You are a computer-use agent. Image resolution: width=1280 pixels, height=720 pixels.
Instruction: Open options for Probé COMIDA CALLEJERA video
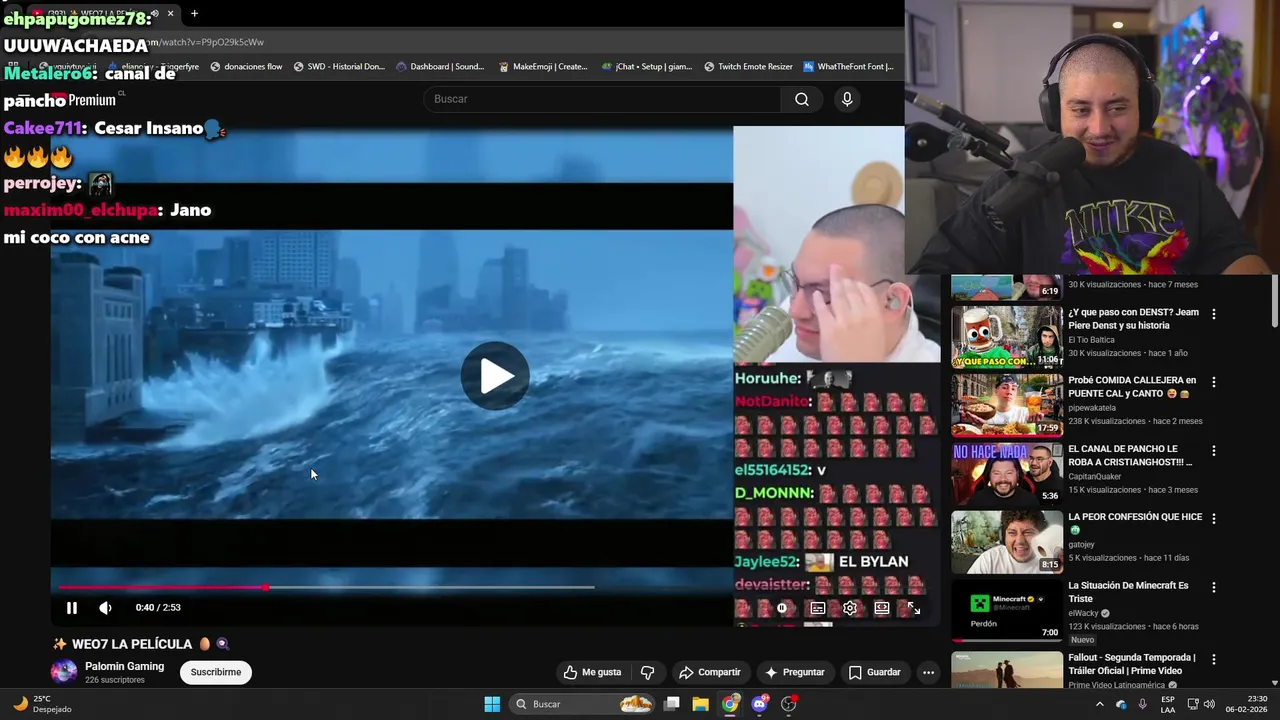point(1214,382)
